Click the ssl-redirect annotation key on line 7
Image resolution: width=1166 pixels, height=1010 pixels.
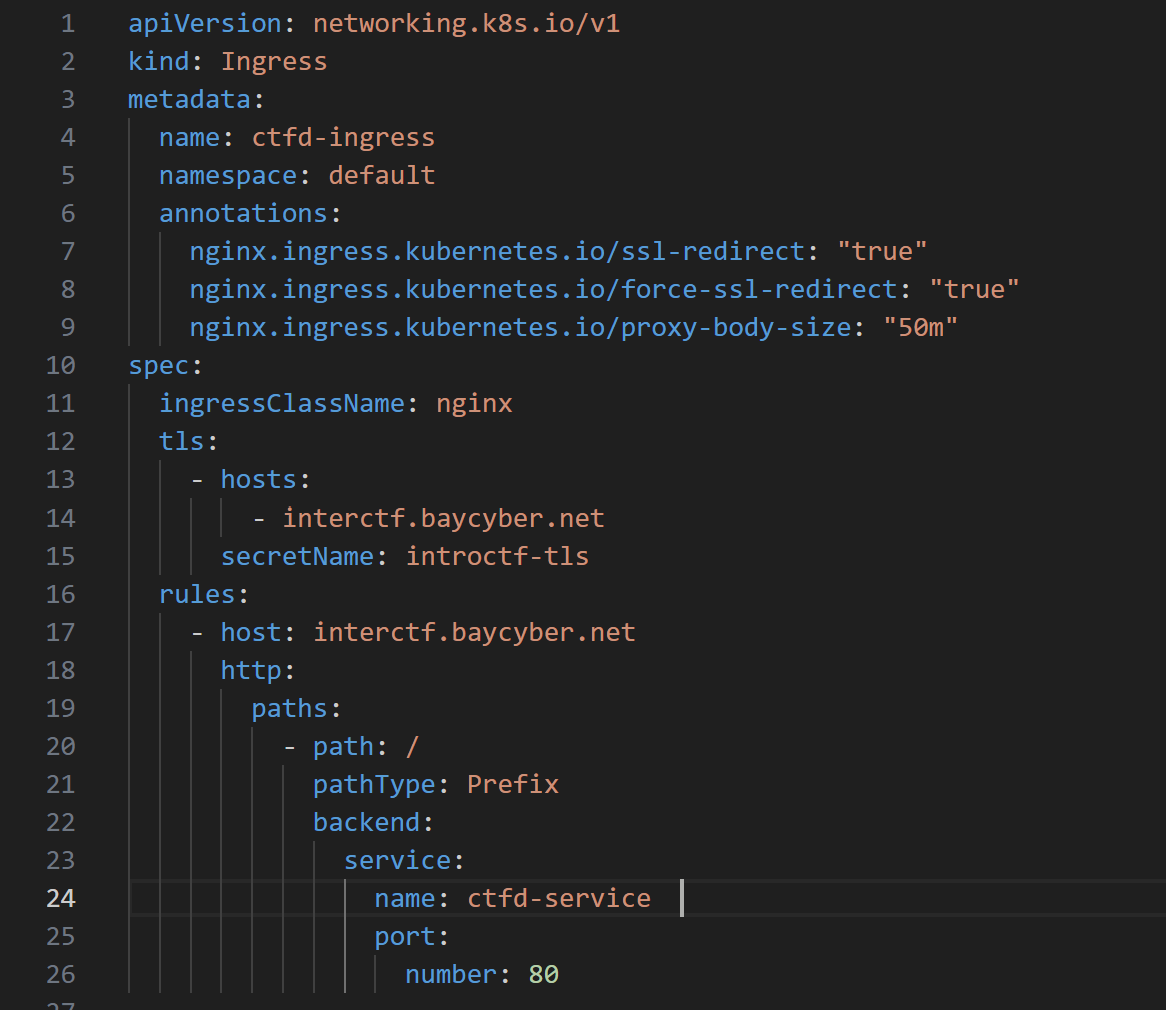(497, 251)
